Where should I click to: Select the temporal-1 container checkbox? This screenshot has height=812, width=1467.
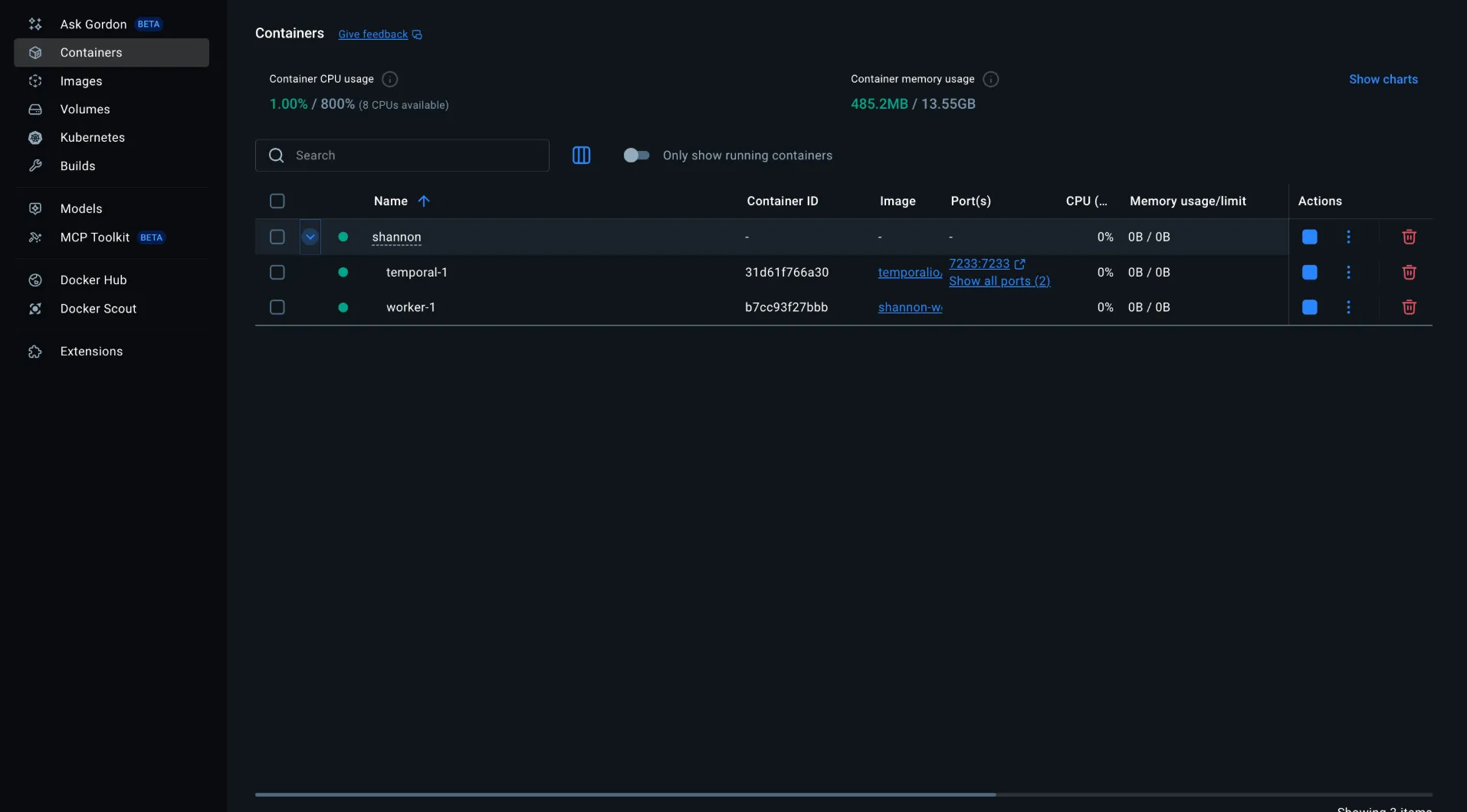pos(277,272)
